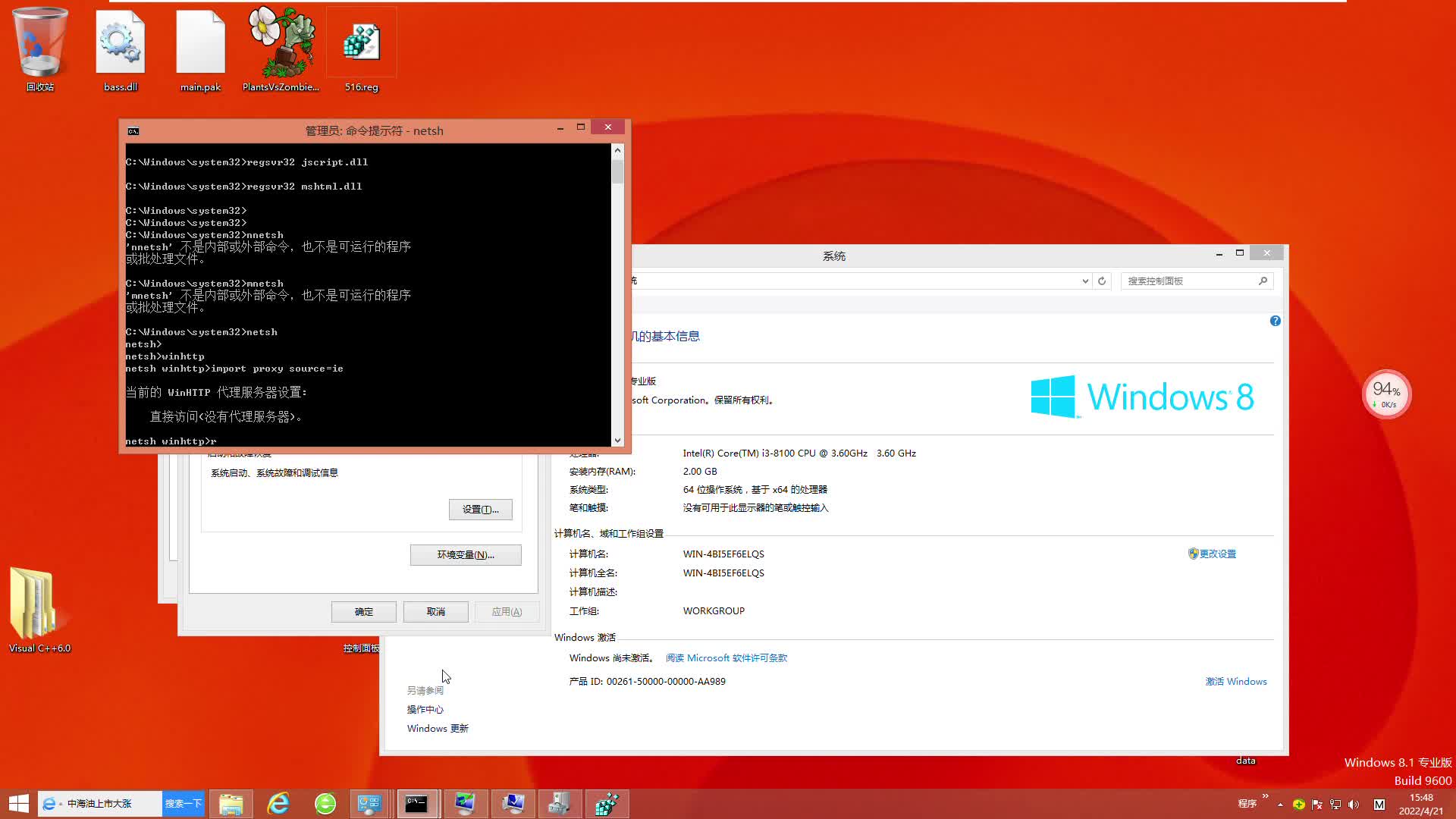Open File Explorer from taskbar
The width and height of the screenshot is (1456, 819).
point(231,804)
